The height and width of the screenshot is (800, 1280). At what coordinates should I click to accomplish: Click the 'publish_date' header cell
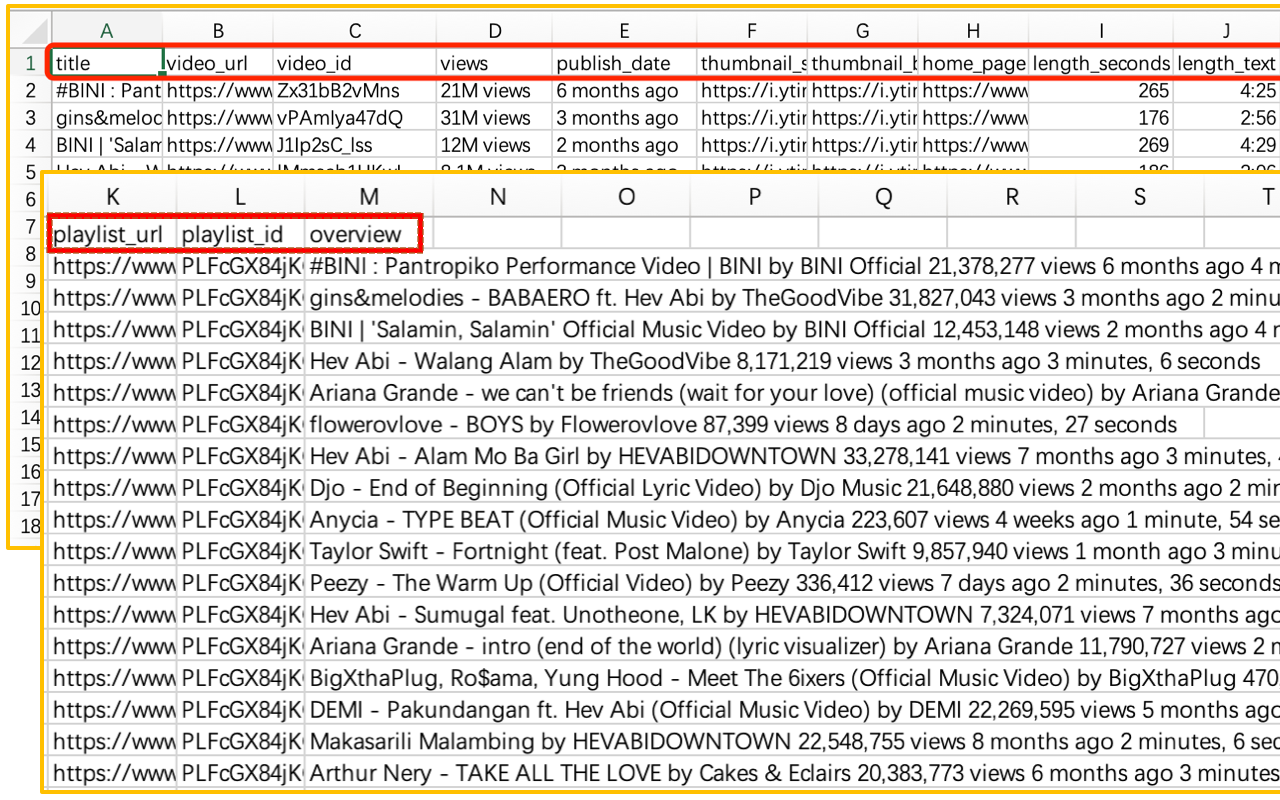click(624, 64)
